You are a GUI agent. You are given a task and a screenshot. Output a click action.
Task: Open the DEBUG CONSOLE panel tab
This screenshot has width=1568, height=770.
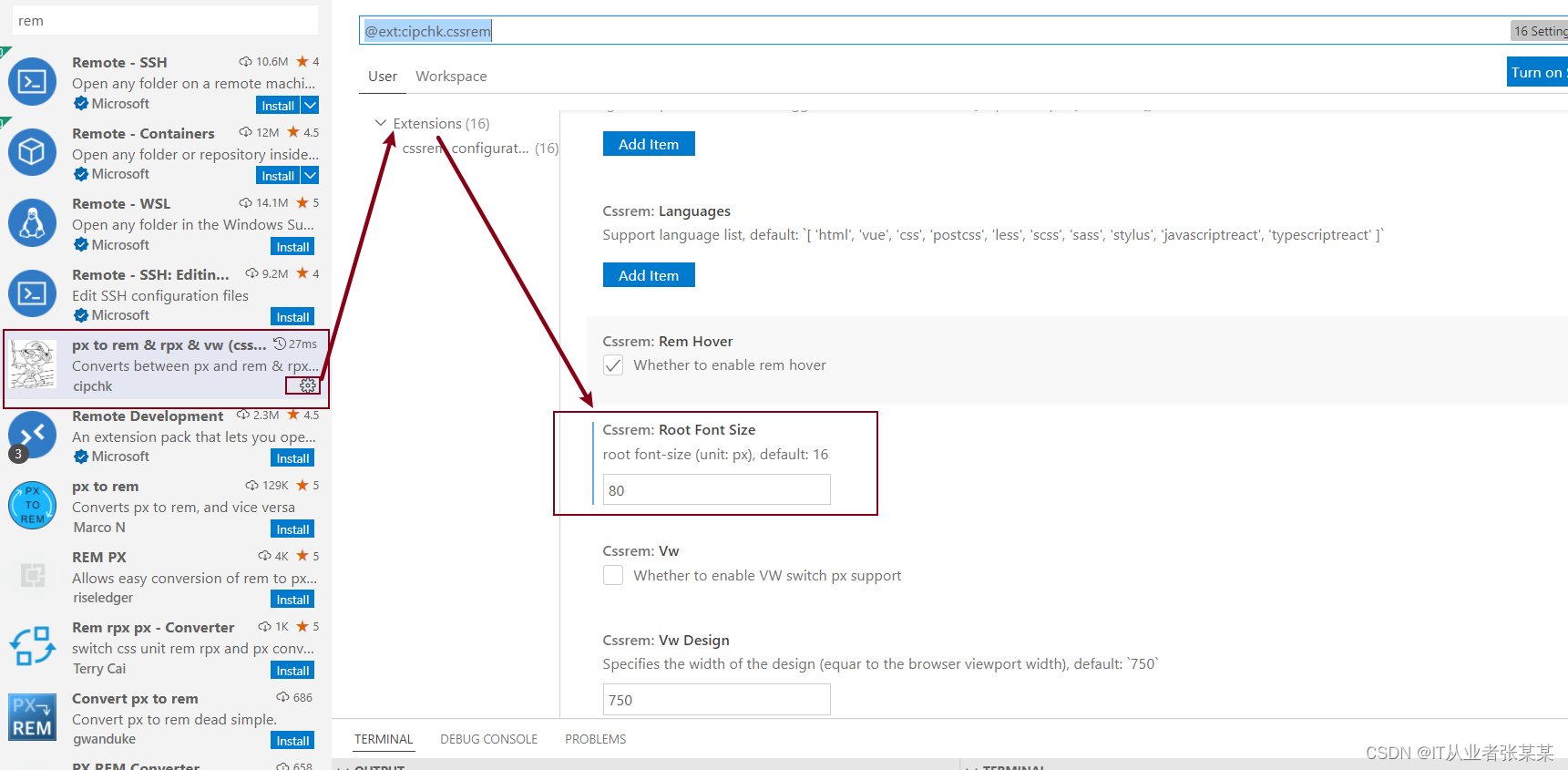pos(488,739)
